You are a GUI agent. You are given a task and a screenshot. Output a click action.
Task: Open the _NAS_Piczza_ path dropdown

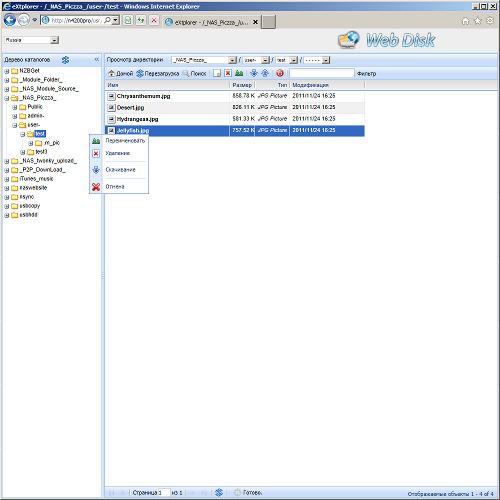click(232, 60)
